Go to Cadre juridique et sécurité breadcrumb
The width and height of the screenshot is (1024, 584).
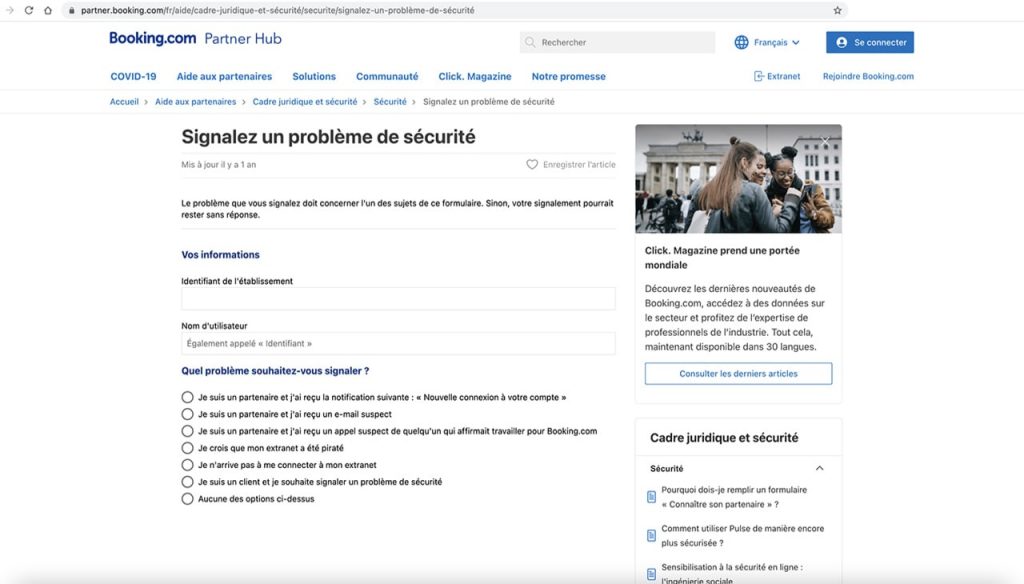(x=305, y=102)
